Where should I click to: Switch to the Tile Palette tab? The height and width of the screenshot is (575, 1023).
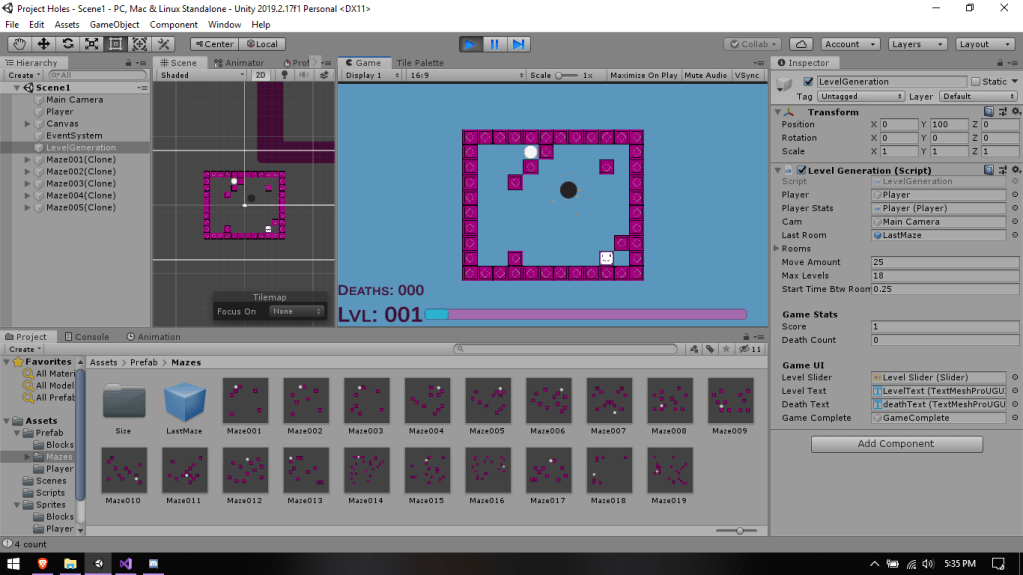[x=420, y=63]
